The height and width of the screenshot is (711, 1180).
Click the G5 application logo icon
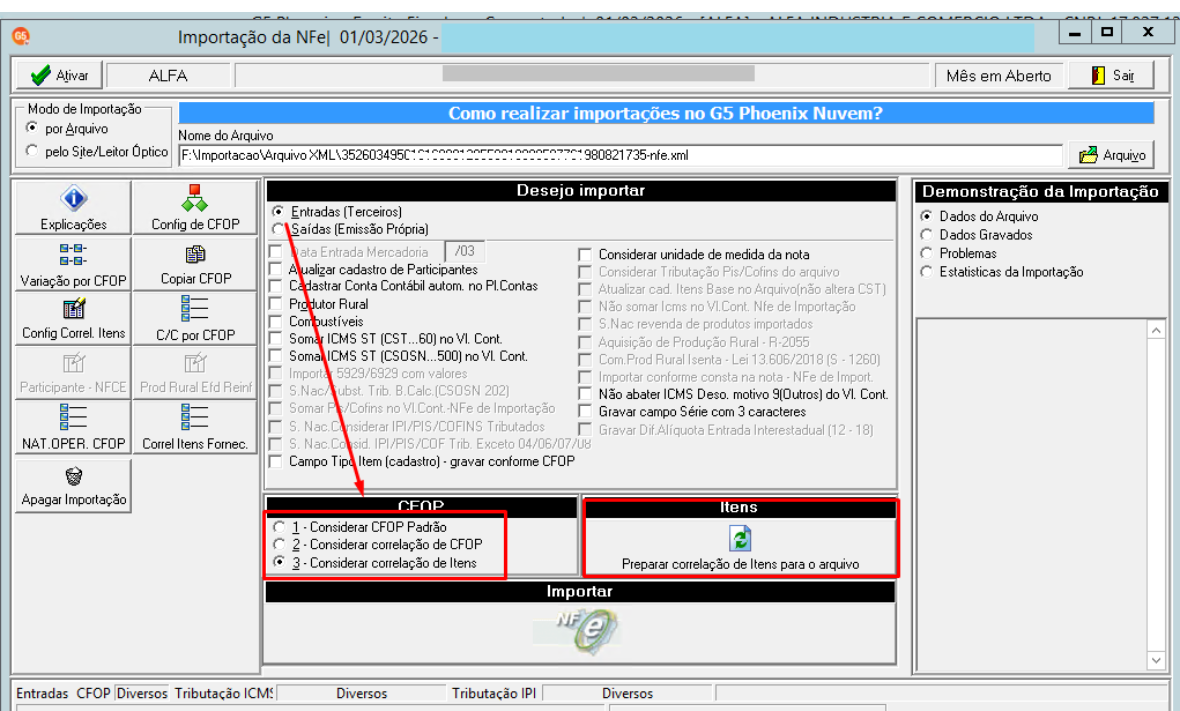(21, 36)
